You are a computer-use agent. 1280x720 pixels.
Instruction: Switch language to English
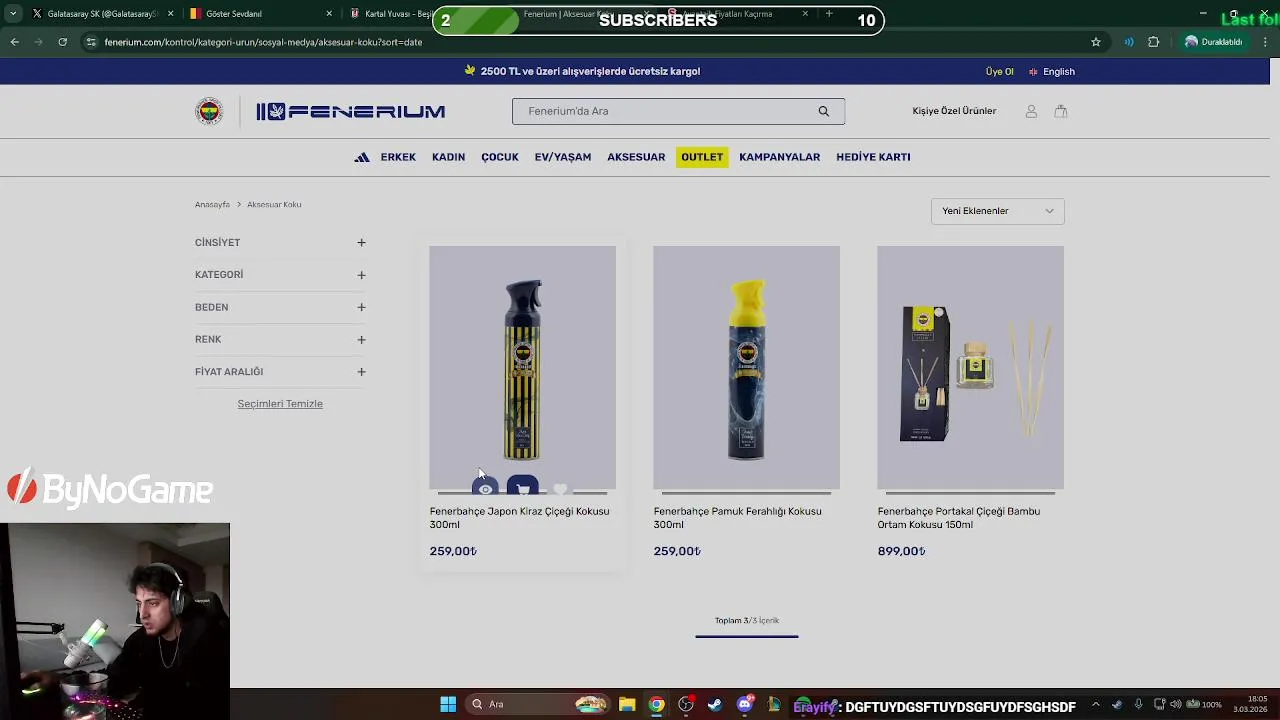[1052, 72]
